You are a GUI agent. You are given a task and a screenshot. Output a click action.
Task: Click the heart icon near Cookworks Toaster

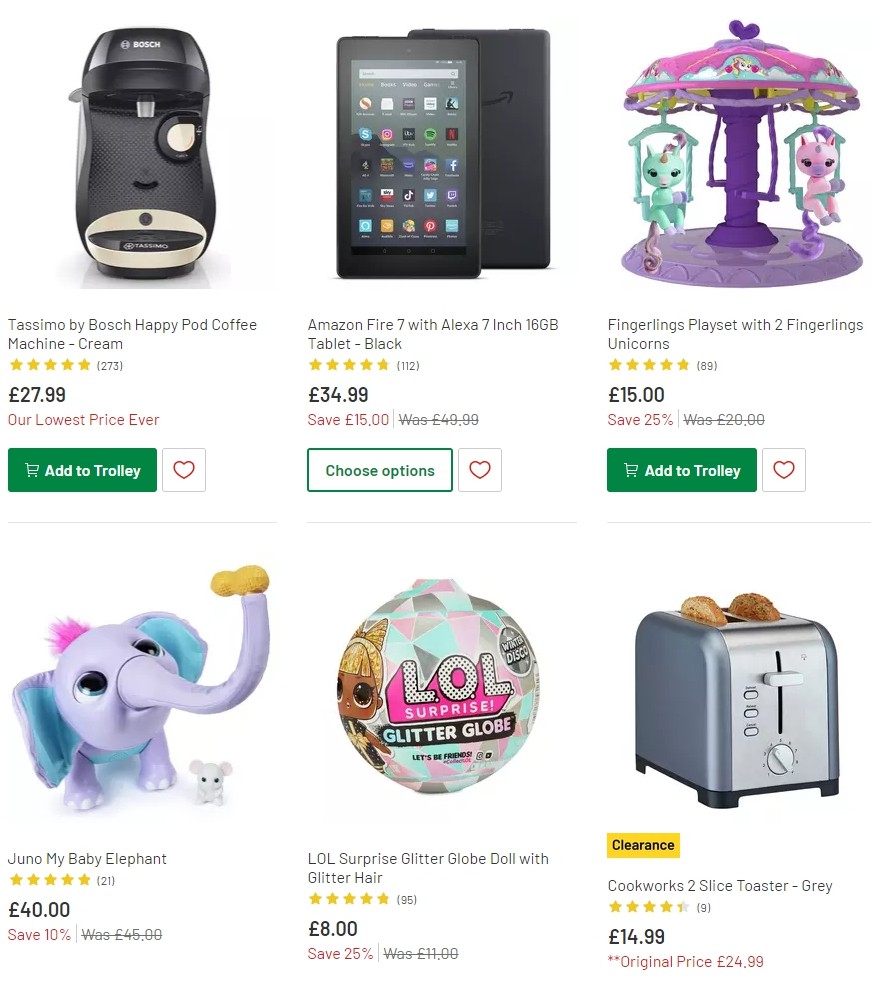click(x=784, y=978)
